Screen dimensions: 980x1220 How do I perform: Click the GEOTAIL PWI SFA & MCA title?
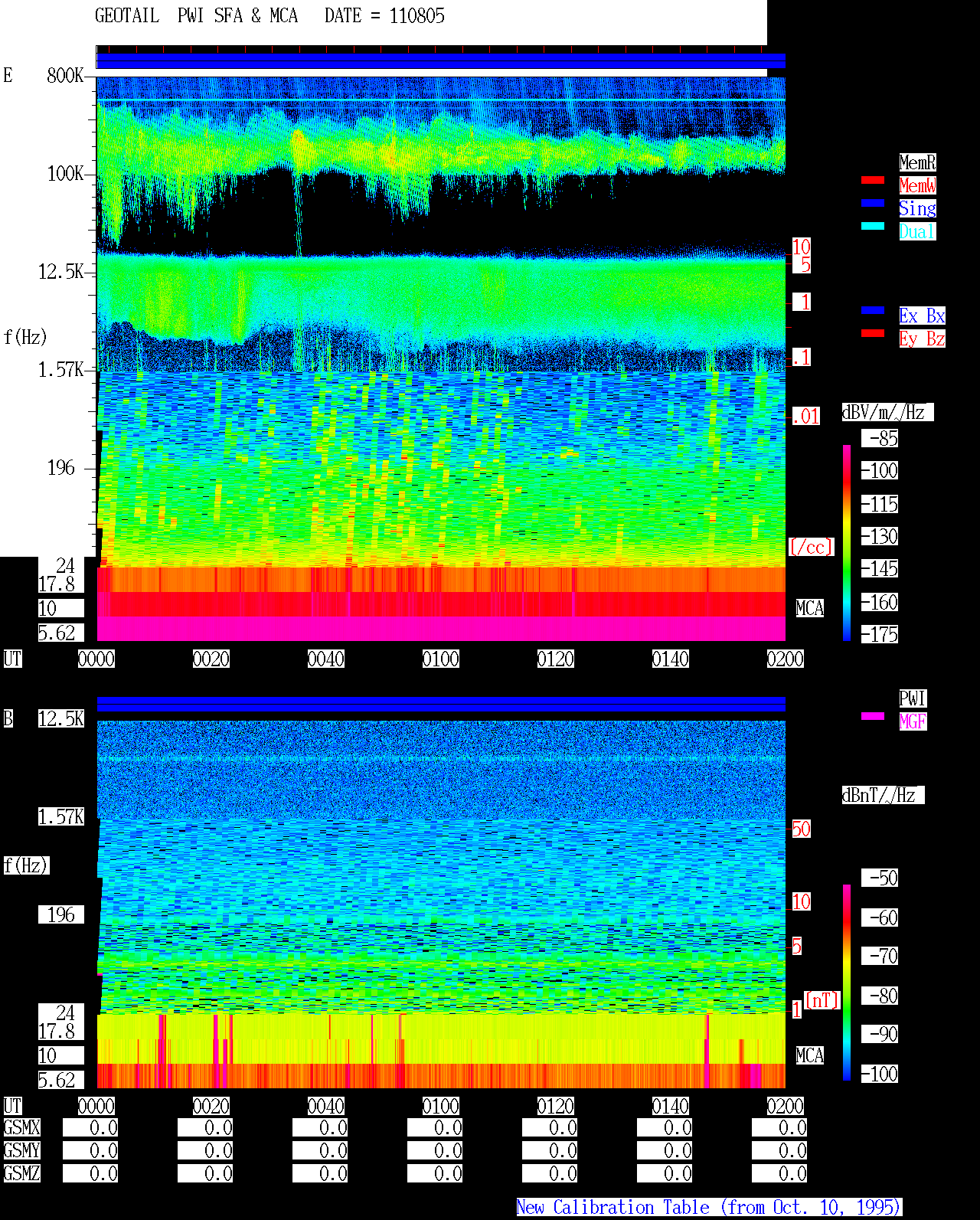pyautogui.click(x=196, y=16)
